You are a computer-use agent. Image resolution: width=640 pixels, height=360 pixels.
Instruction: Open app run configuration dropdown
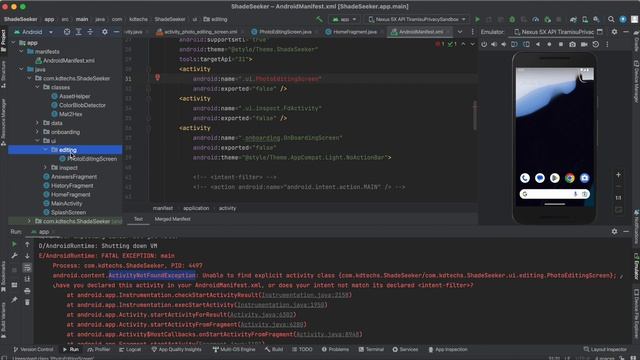[344, 19]
